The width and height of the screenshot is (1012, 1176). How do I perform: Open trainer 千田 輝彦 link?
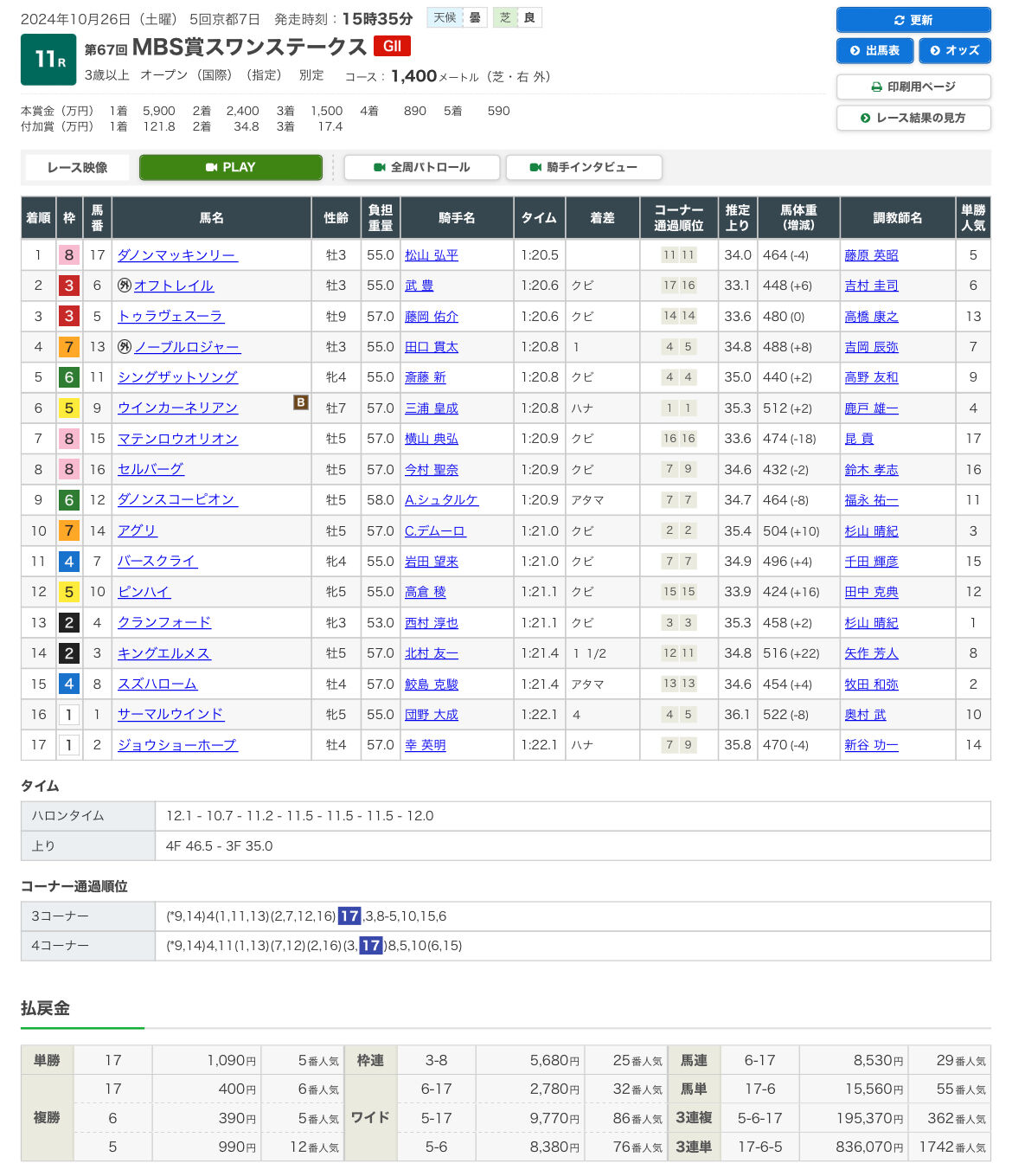pos(872,562)
